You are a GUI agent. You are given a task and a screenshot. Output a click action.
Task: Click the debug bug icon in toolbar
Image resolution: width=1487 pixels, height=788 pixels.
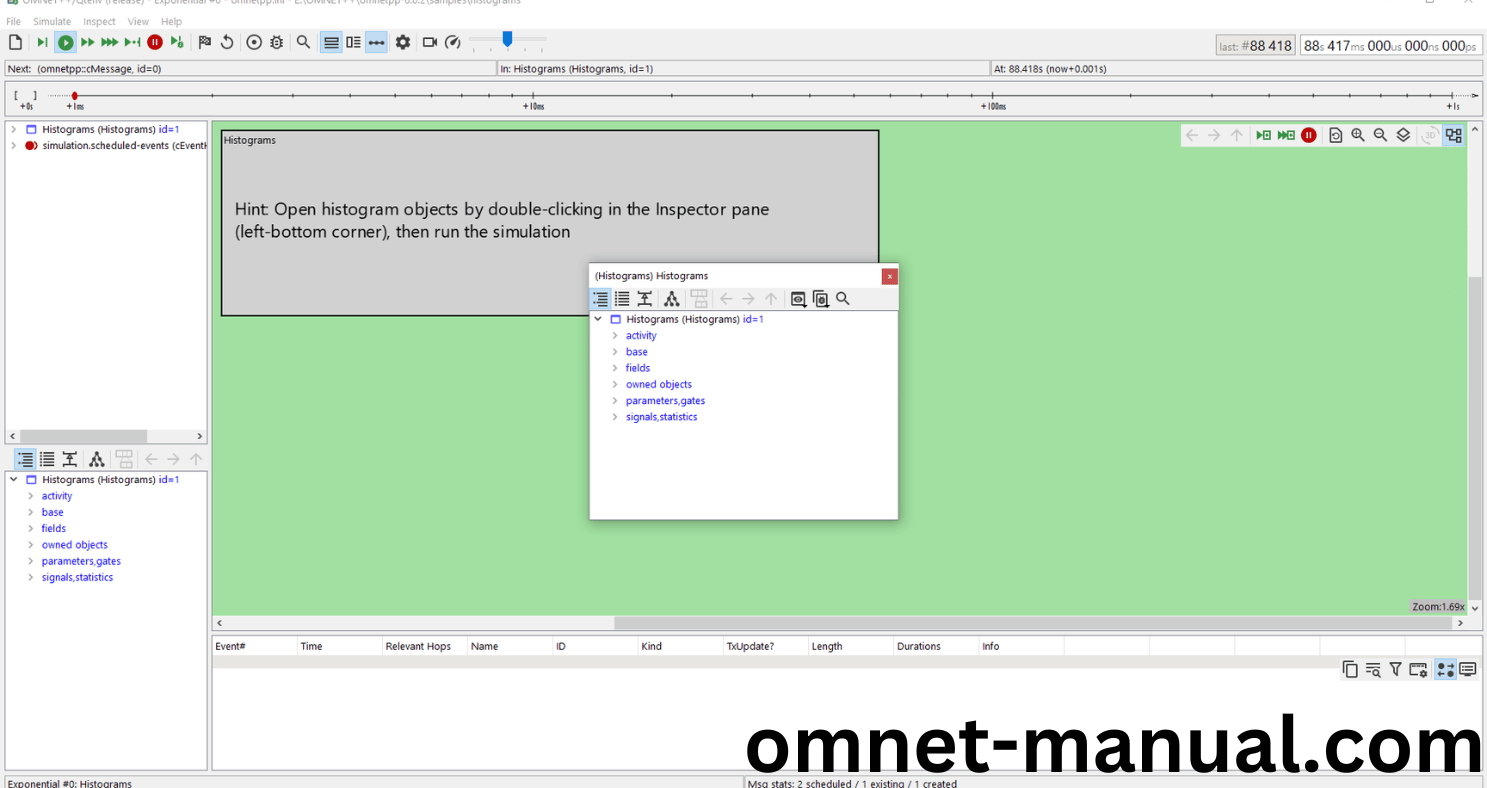click(x=277, y=42)
